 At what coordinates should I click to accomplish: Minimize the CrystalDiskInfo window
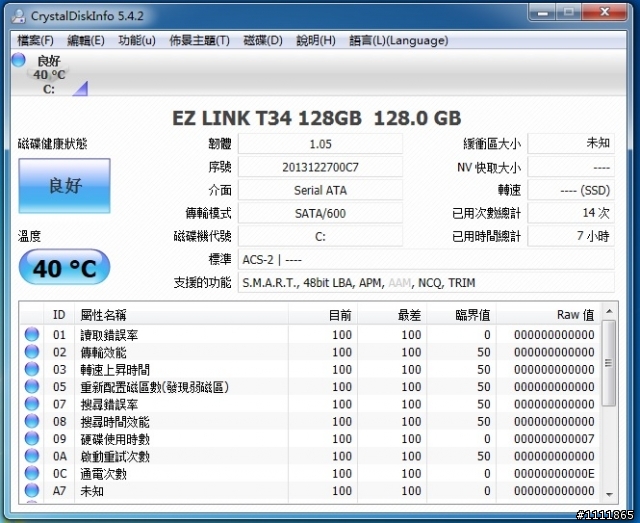542,12
